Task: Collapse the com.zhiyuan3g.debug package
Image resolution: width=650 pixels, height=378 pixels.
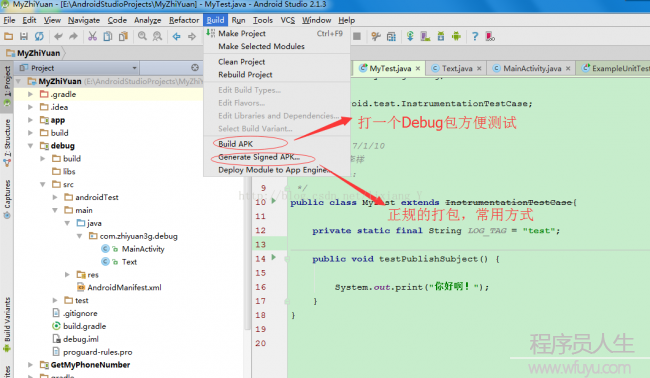Action: (80, 236)
